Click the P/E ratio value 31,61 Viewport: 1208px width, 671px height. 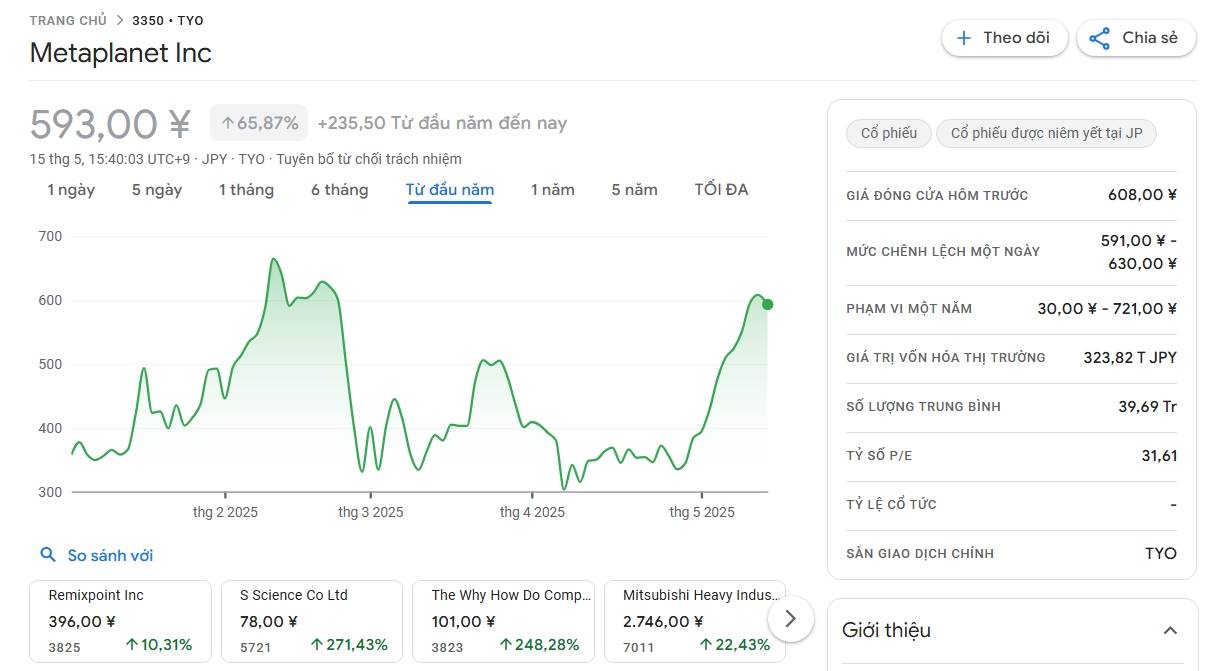coord(1159,456)
